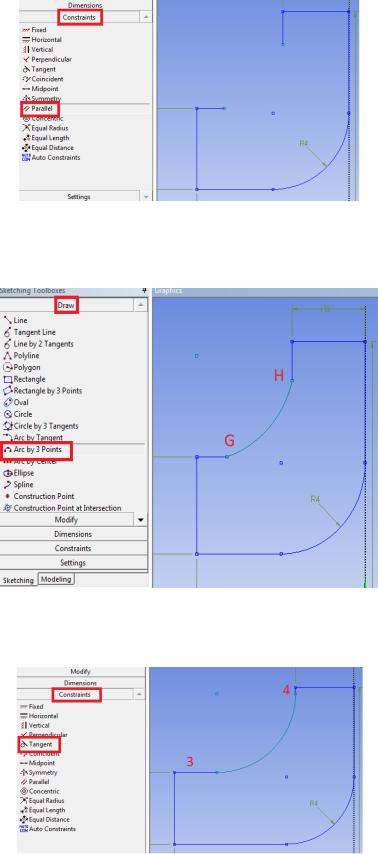This screenshot has height=854, width=378.
Task: Choose Perpendicular constraint in top panel
Action: pyautogui.click(x=47, y=59)
